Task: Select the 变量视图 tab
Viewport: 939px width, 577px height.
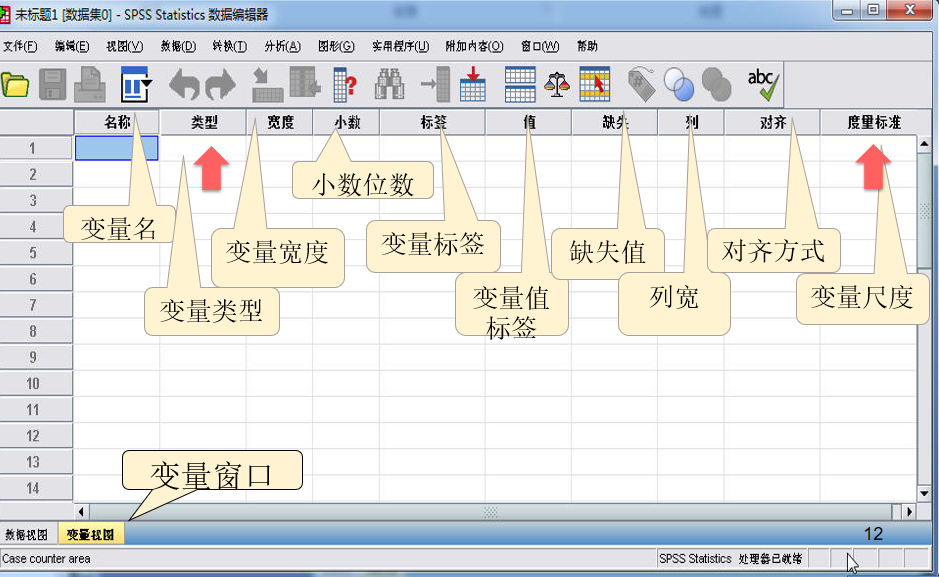Action: pos(90,534)
